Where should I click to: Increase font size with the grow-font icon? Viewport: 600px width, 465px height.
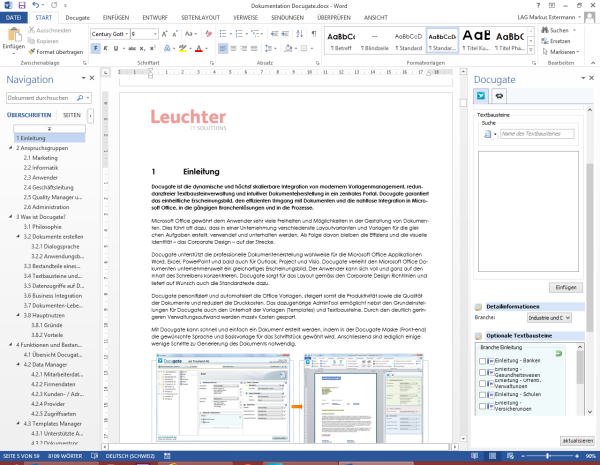[165, 34]
